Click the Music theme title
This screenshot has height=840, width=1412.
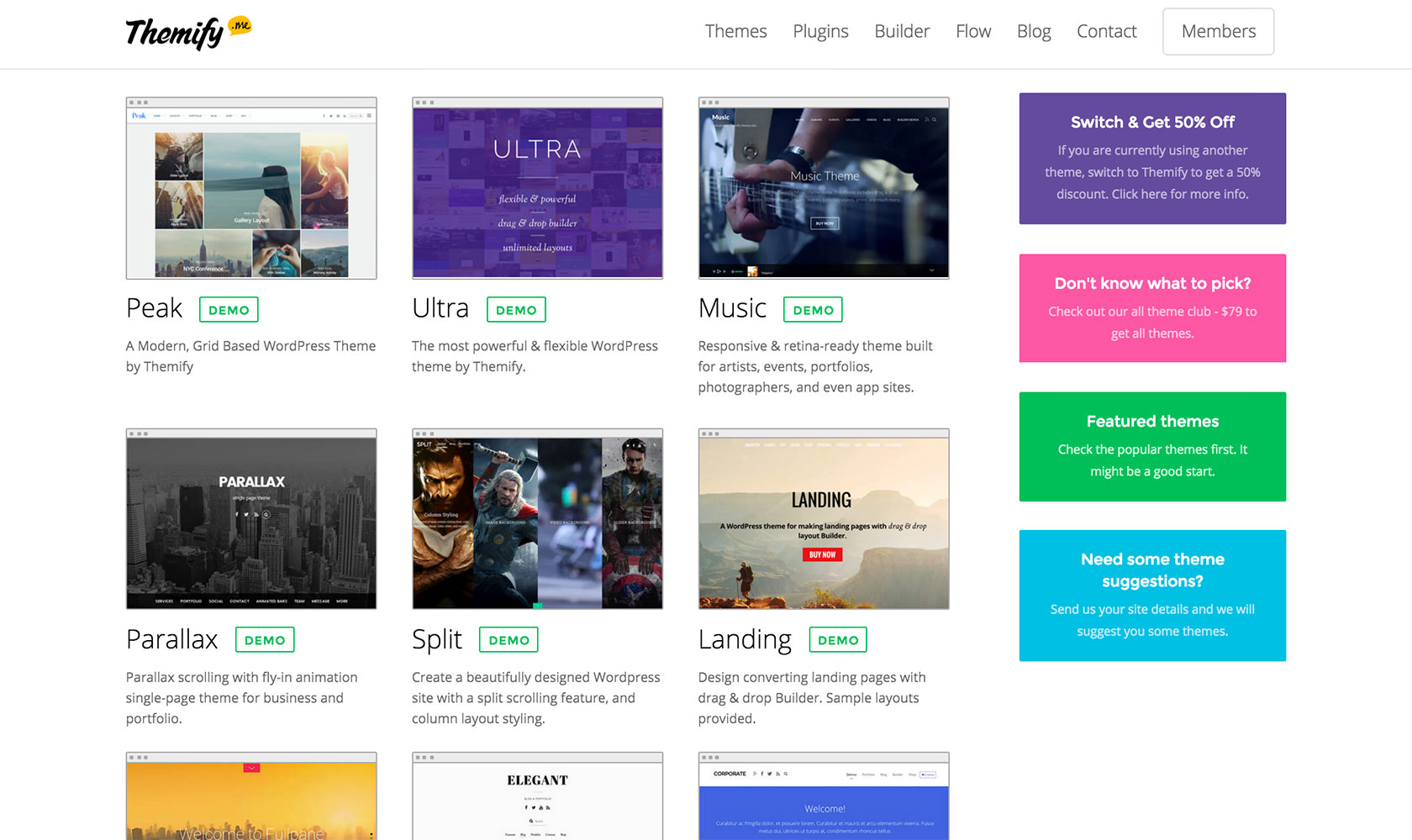click(x=732, y=308)
